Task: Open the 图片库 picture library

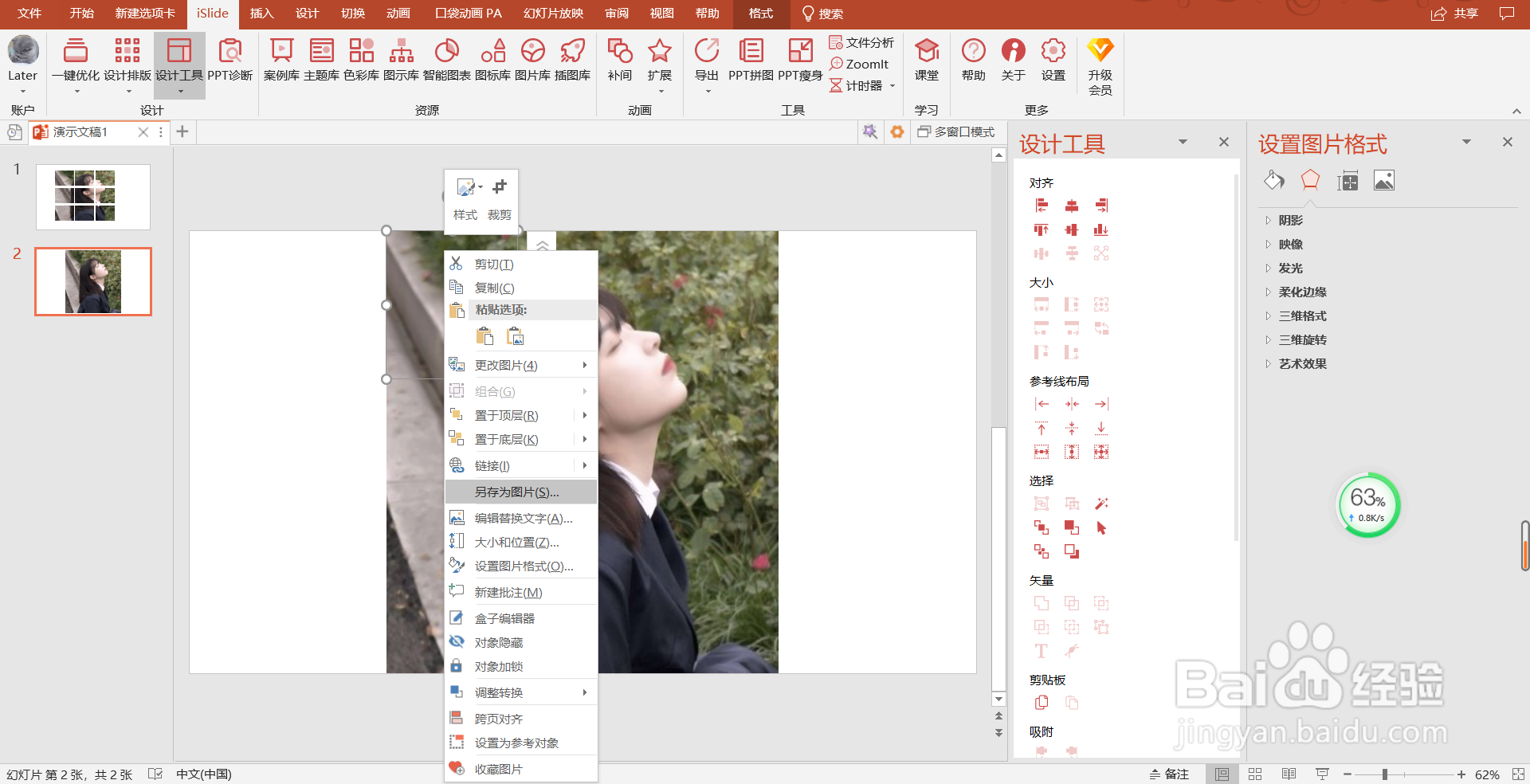Action: pyautogui.click(x=532, y=60)
